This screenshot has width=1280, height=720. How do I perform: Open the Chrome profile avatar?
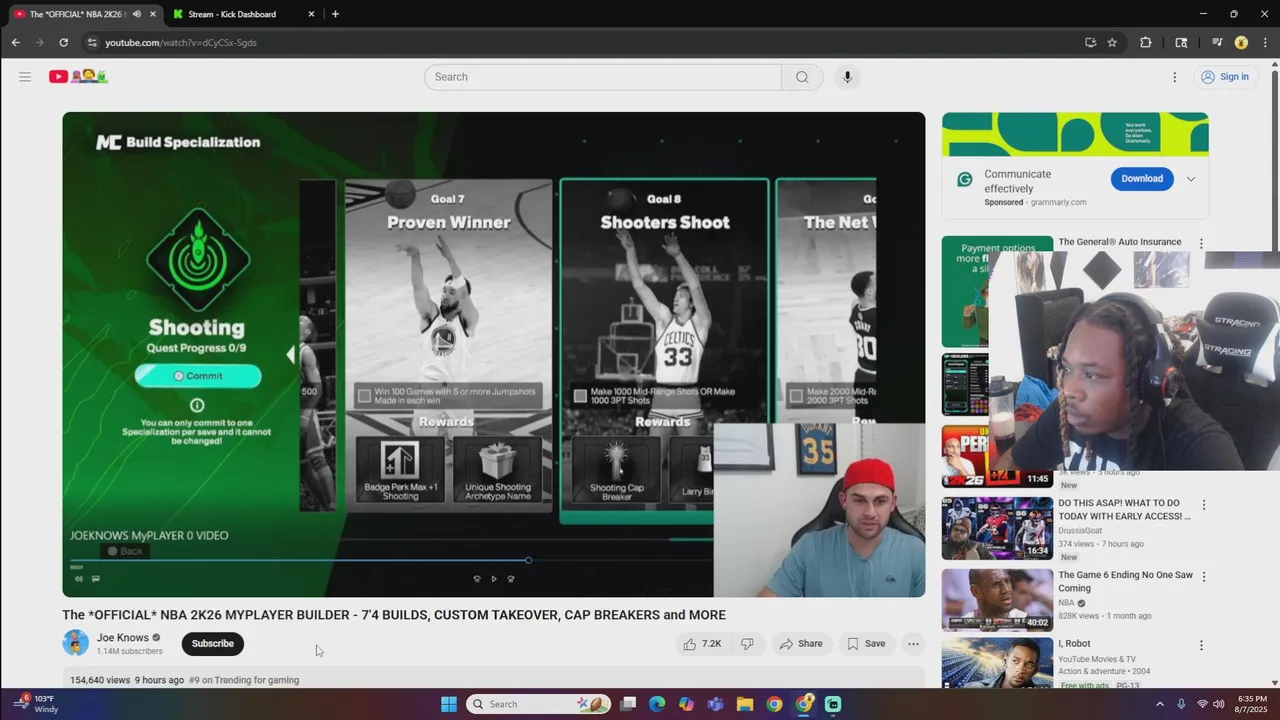pos(1241,43)
